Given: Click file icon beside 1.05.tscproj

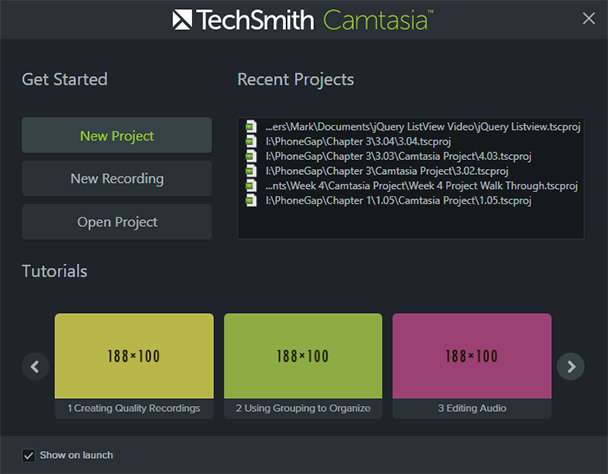Looking at the screenshot, I should (252, 201).
